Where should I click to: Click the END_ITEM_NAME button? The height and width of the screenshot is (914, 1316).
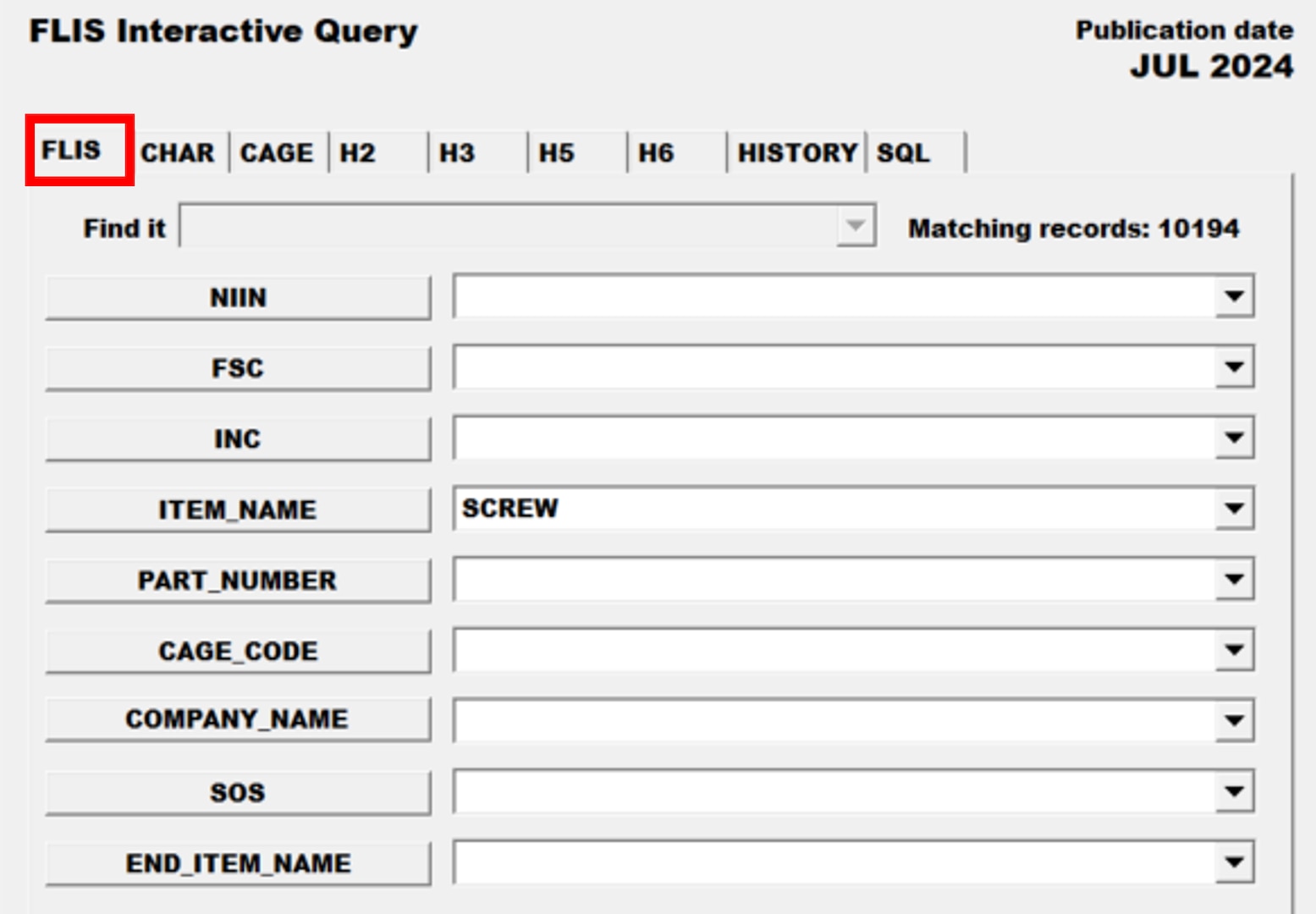pyautogui.click(x=238, y=863)
